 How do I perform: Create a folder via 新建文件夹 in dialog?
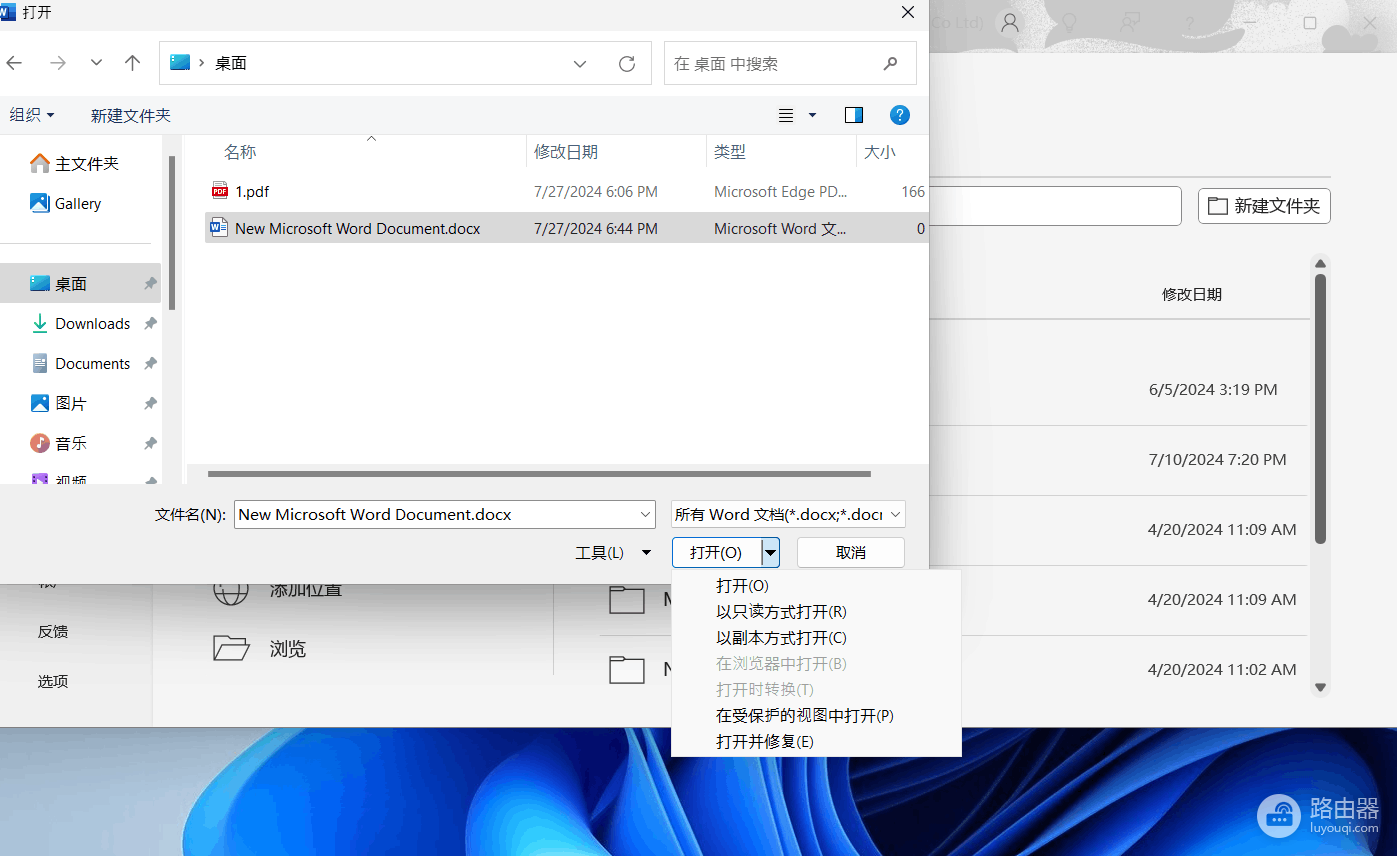(x=131, y=116)
